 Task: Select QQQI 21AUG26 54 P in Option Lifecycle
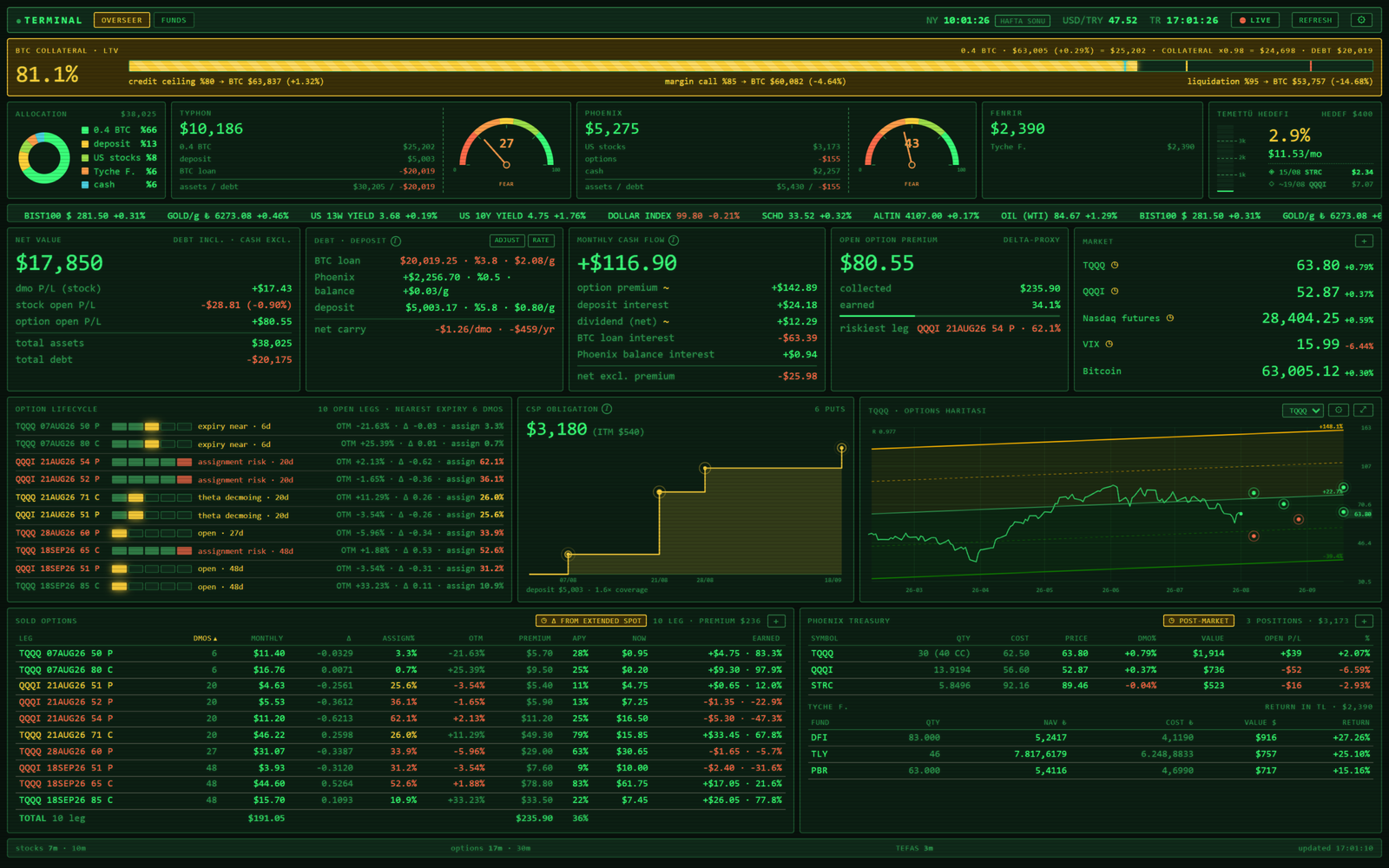tap(260, 462)
